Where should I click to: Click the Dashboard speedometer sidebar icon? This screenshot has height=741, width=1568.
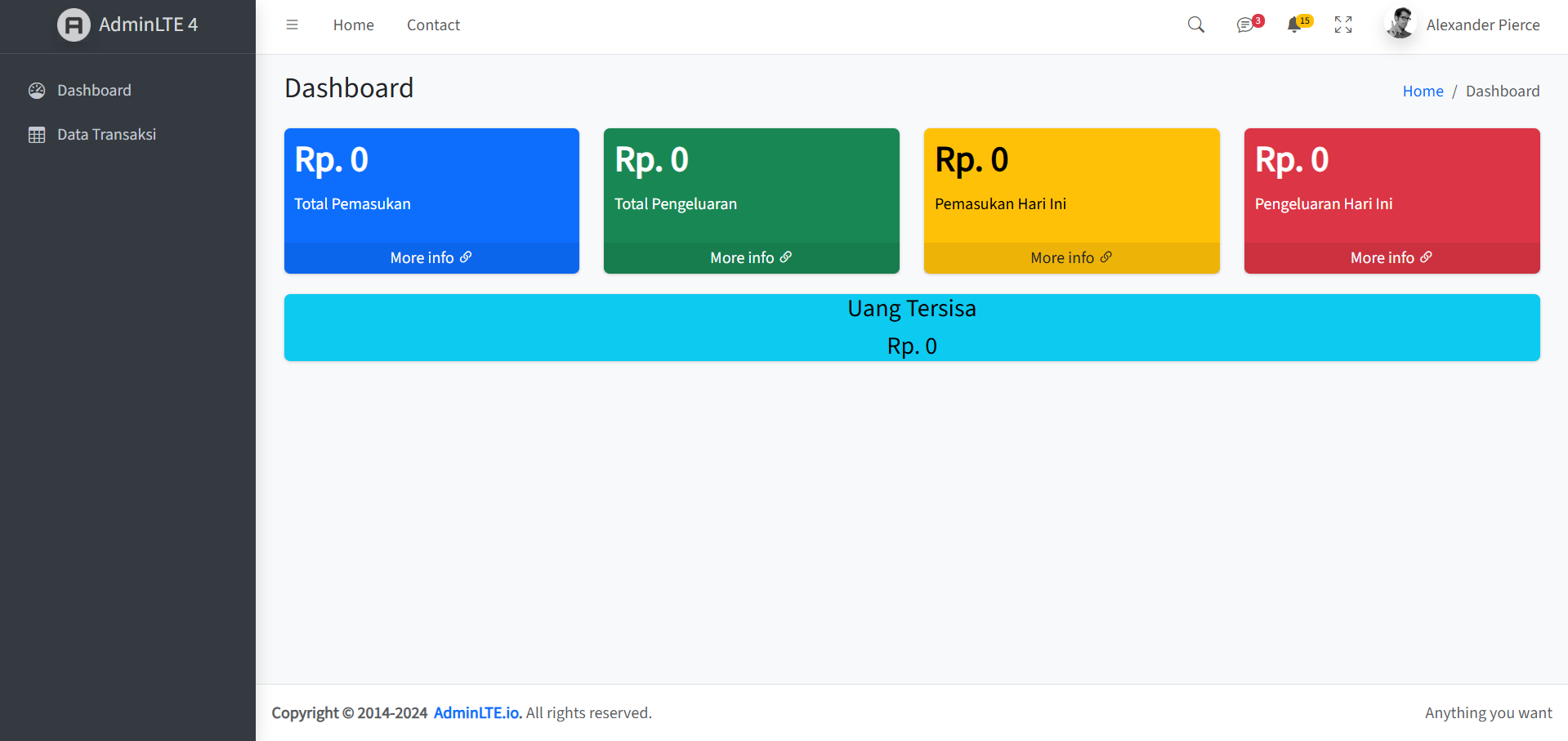[x=37, y=91]
